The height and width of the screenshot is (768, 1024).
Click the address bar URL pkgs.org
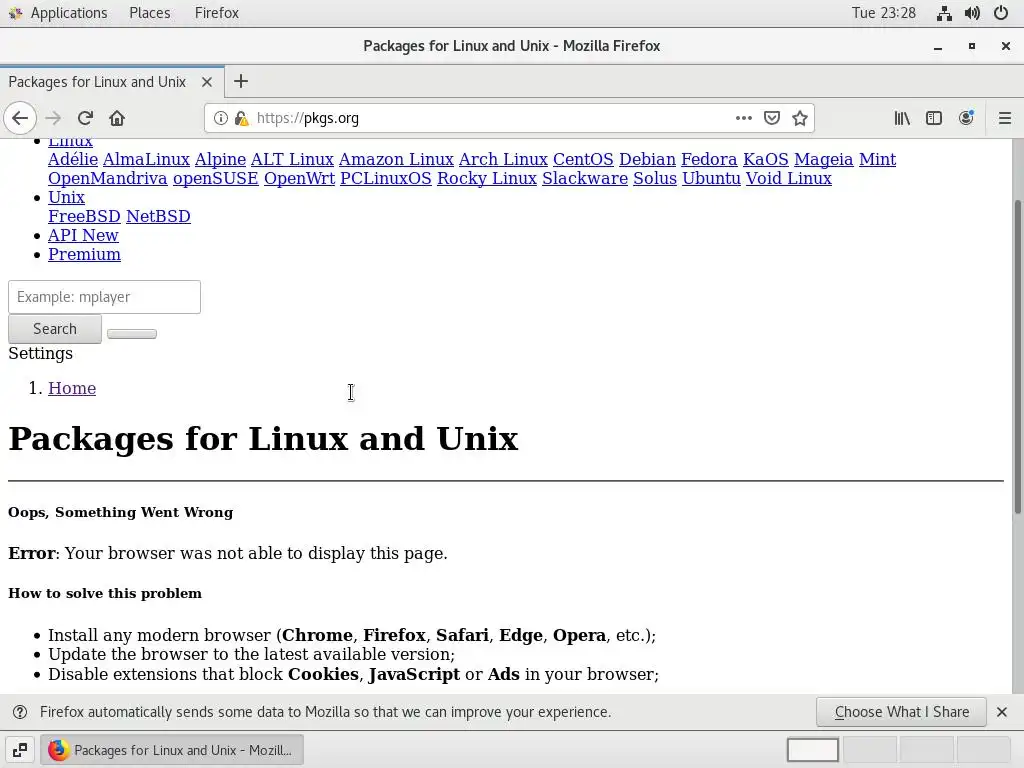308,118
